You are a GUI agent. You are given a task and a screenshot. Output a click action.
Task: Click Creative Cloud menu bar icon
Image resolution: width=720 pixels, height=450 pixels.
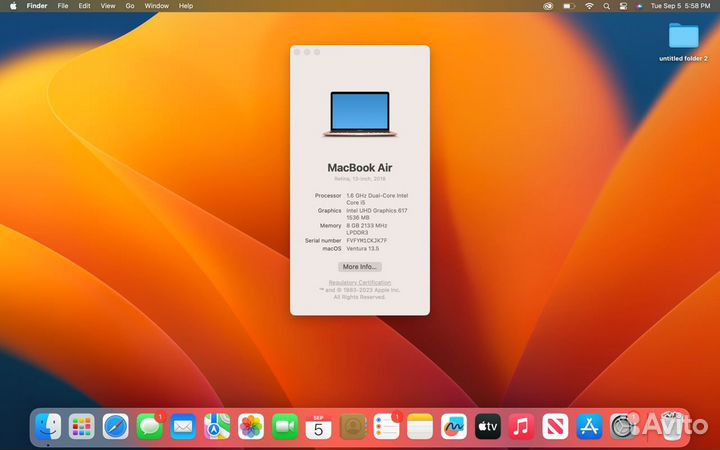(x=548, y=6)
